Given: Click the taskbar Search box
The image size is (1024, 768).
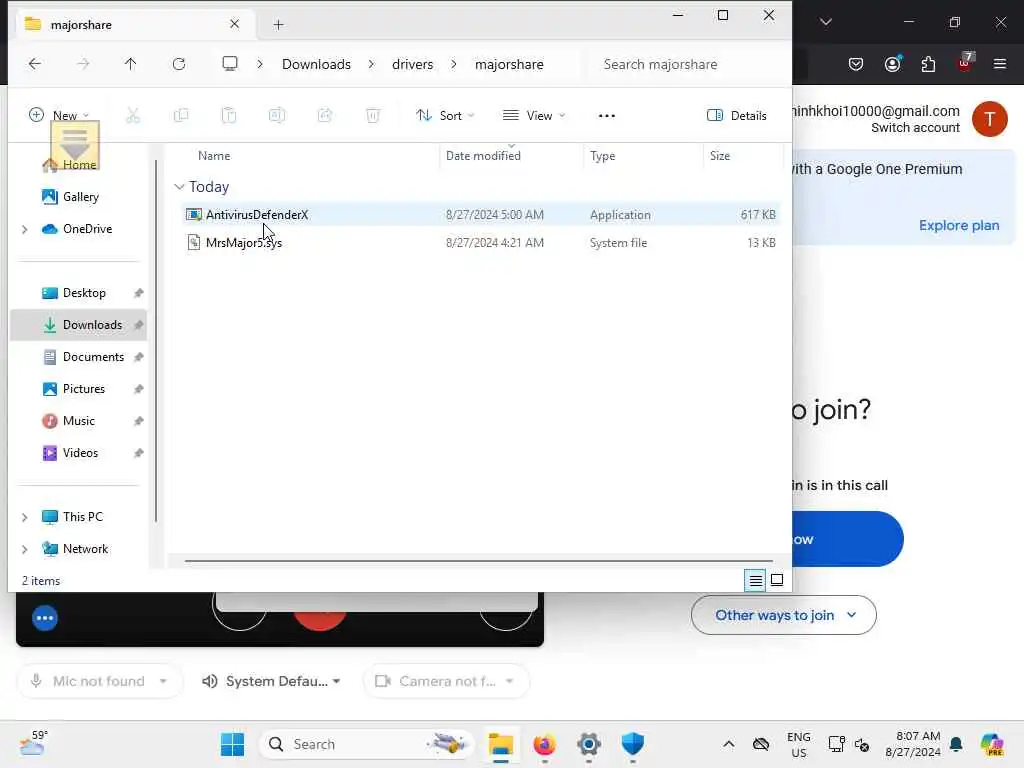Looking at the screenshot, I should pyautogui.click(x=367, y=744).
